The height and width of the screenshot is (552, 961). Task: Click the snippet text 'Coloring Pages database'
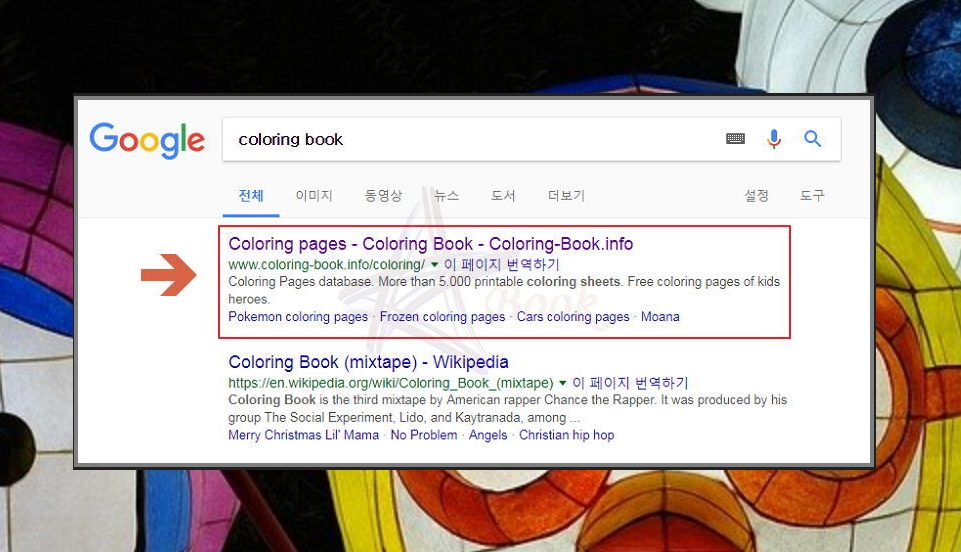pos(300,282)
